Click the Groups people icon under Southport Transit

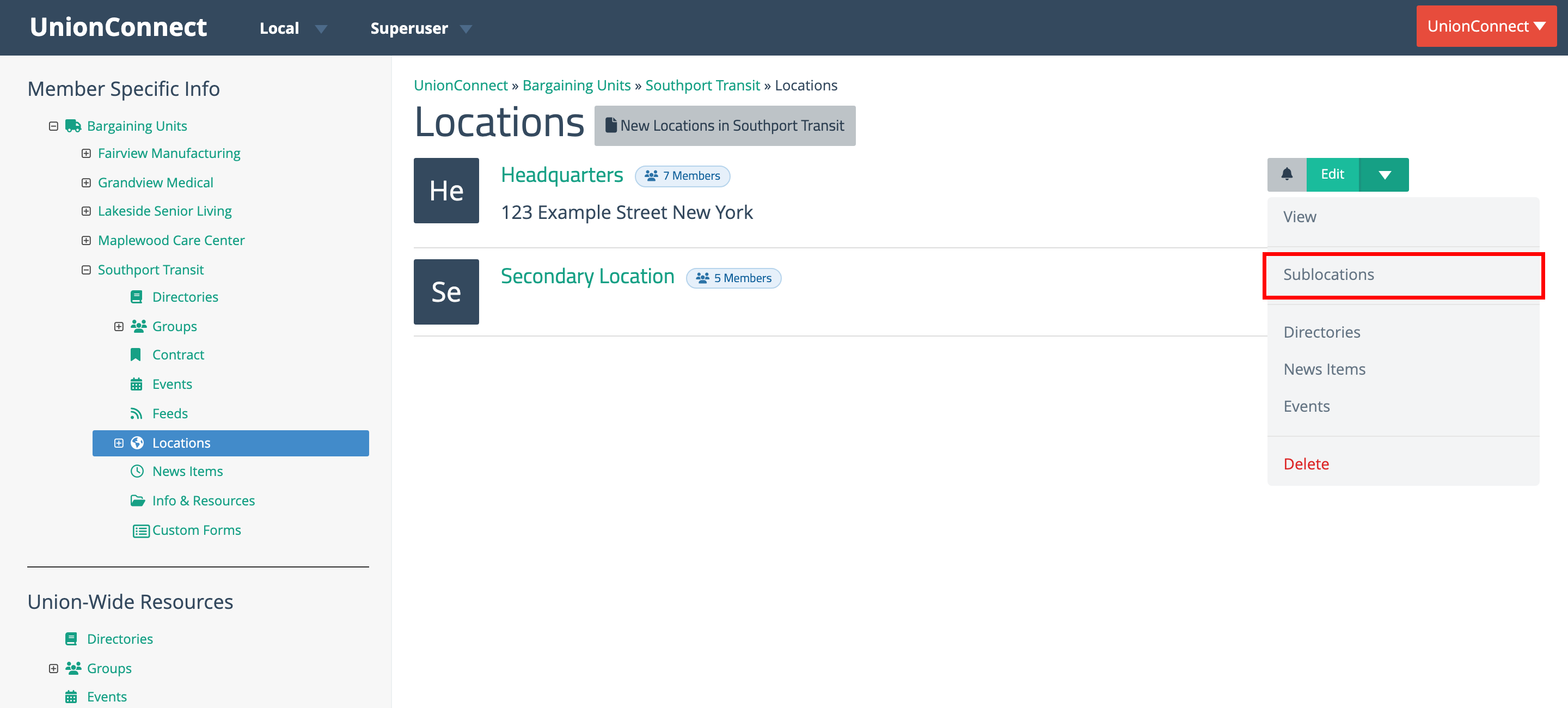tap(138, 326)
